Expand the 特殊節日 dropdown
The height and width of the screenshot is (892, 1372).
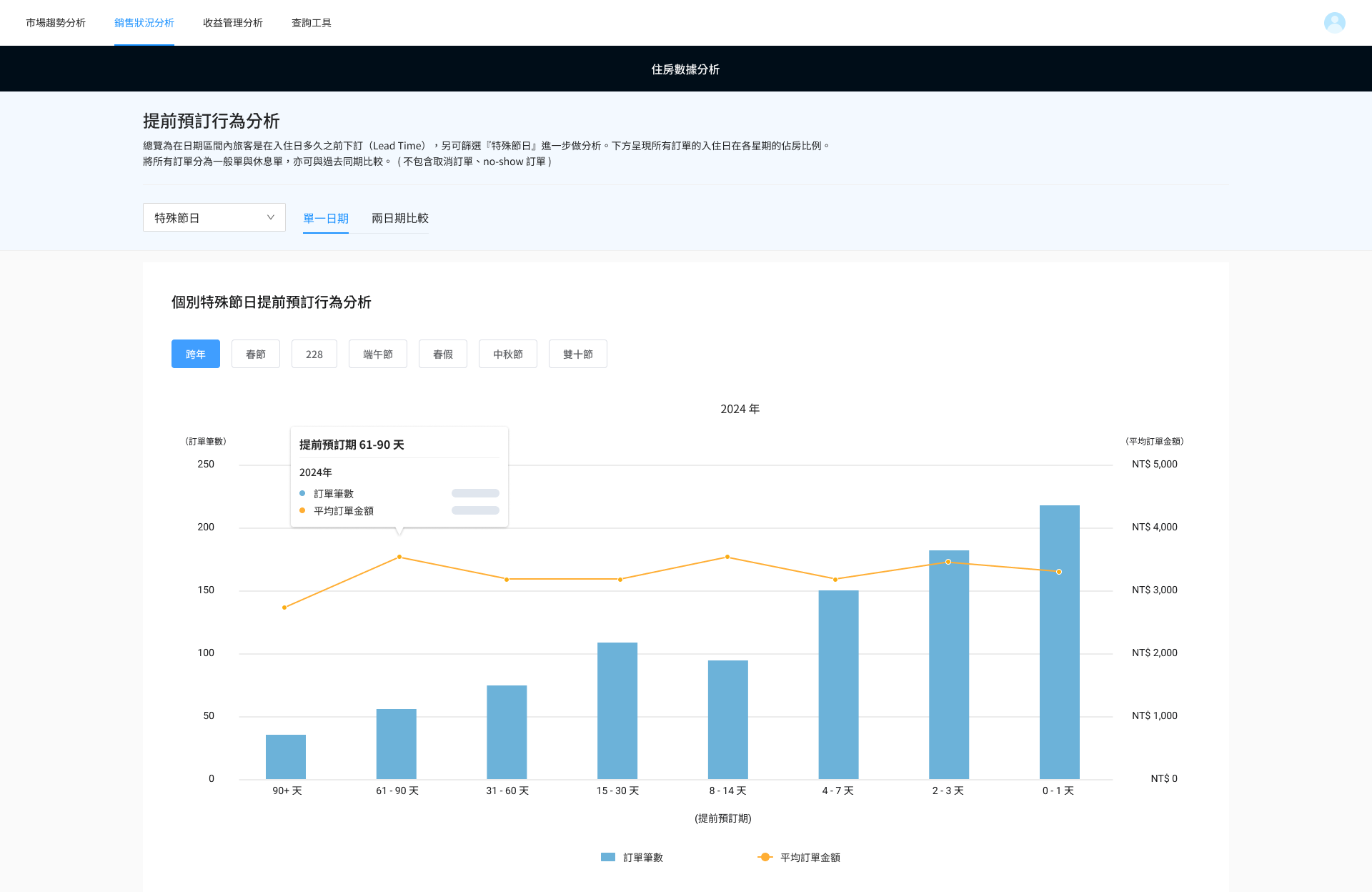[214, 217]
